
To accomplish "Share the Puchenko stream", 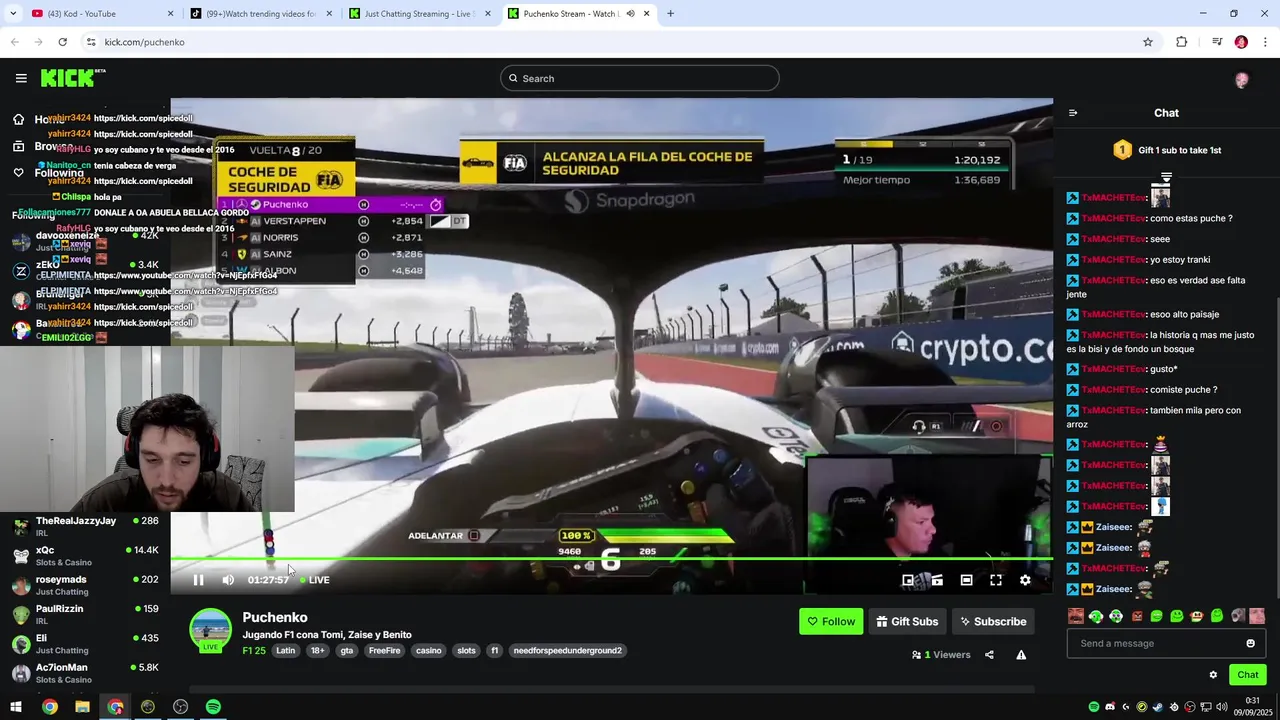I will point(989,655).
